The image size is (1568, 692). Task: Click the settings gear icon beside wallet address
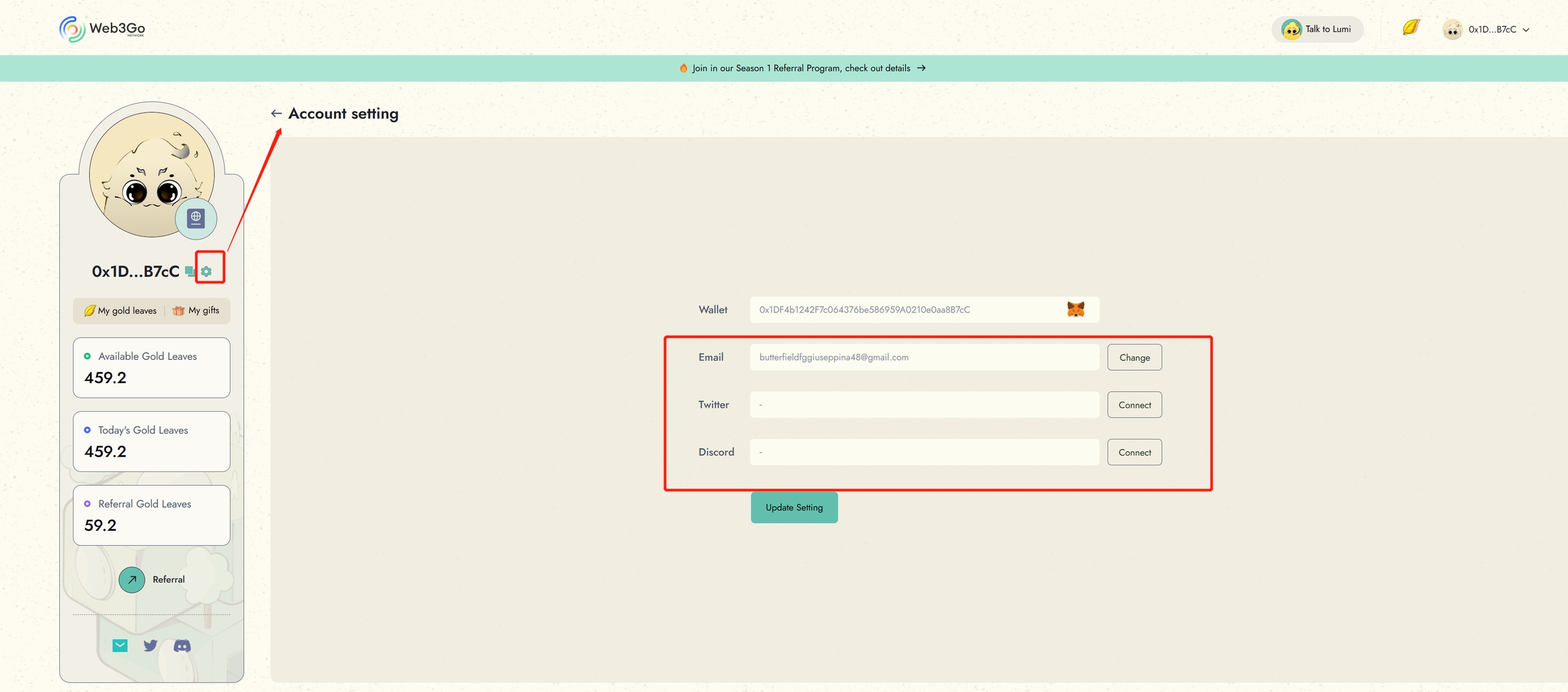[206, 271]
